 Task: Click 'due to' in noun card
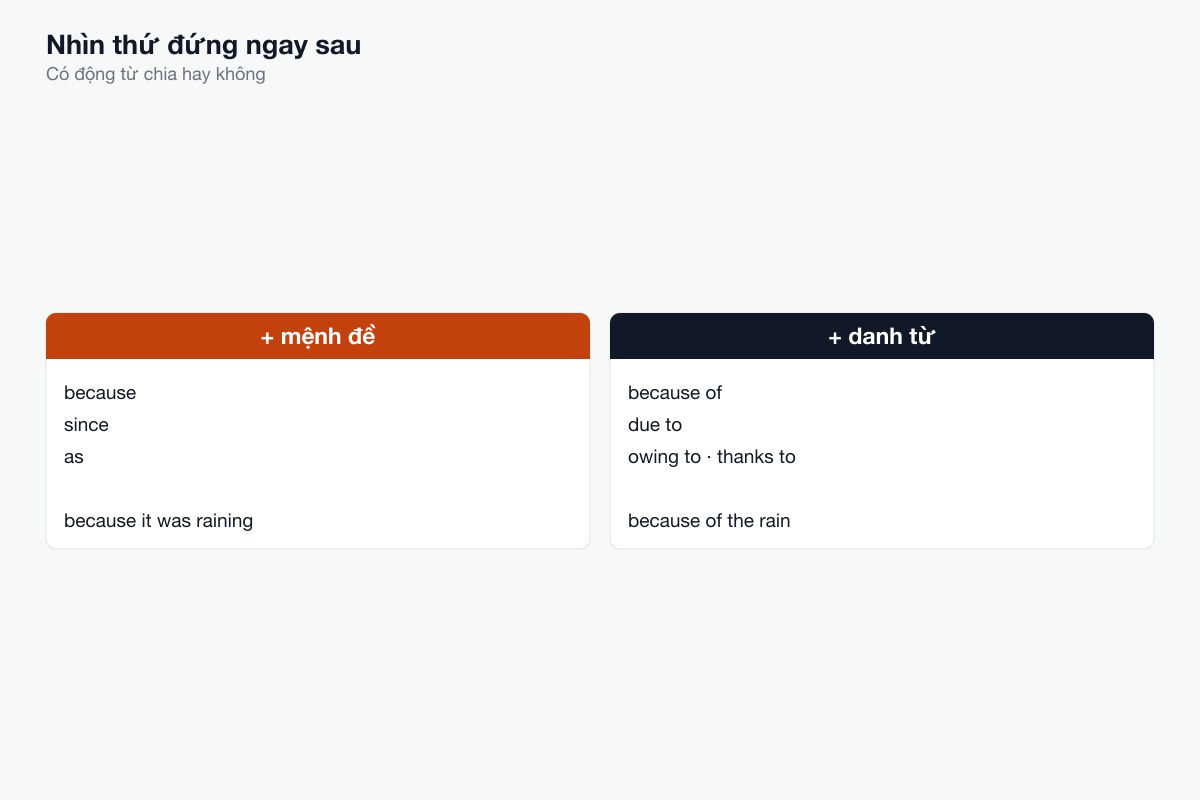coord(655,425)
